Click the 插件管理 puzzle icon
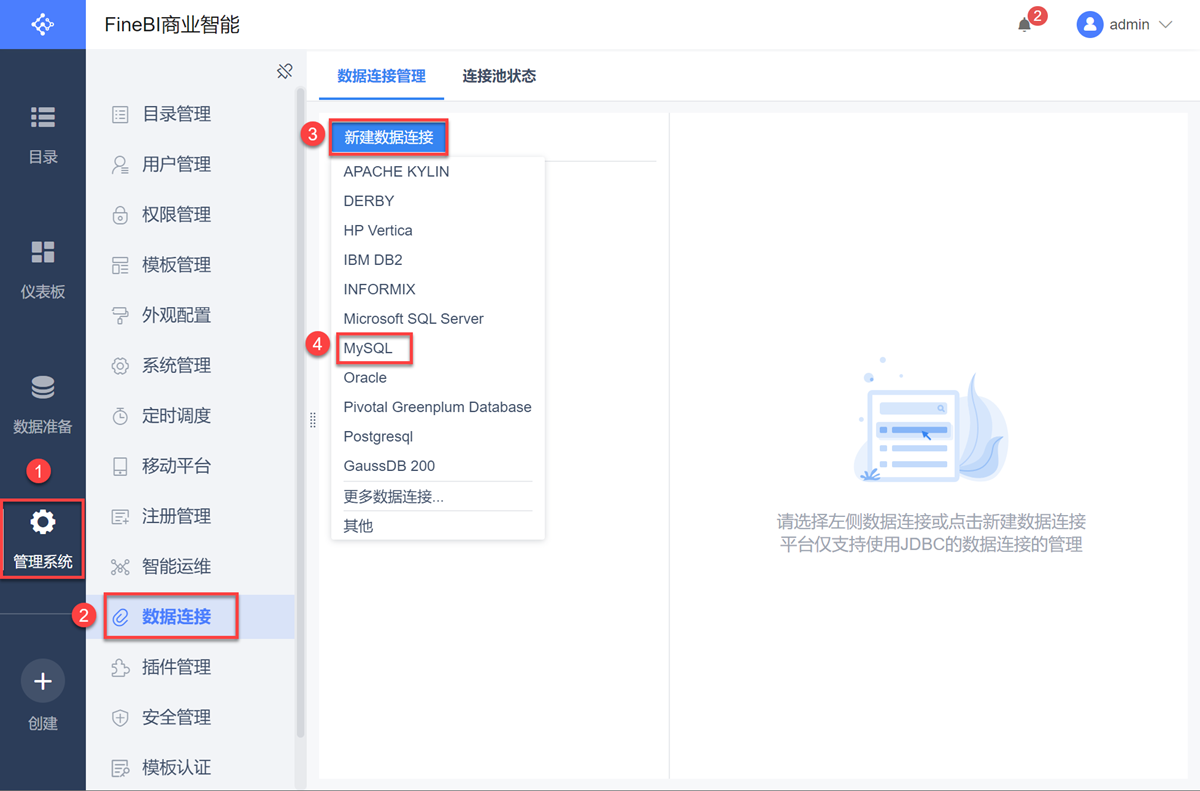This screenshot has height=791, width=1200. [120, 667]
